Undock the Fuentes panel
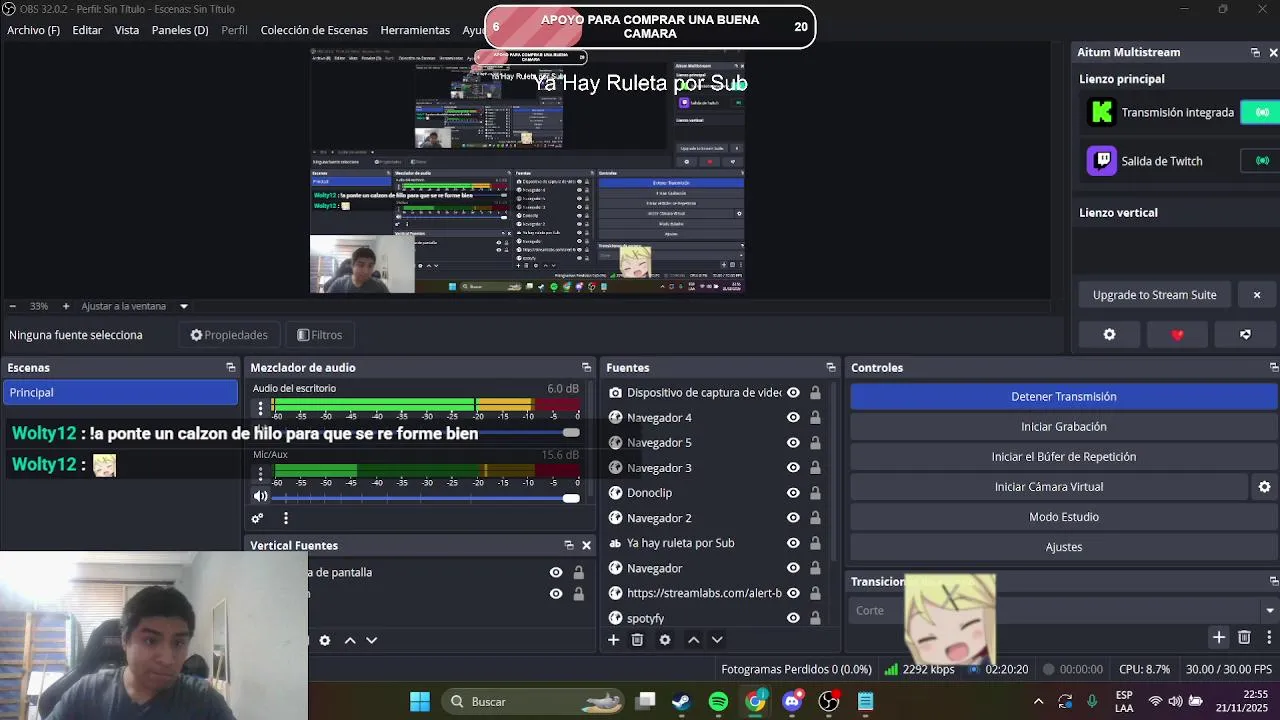Screen dimensions: 1280x720 pyautogui.click(x=830, y=368)
